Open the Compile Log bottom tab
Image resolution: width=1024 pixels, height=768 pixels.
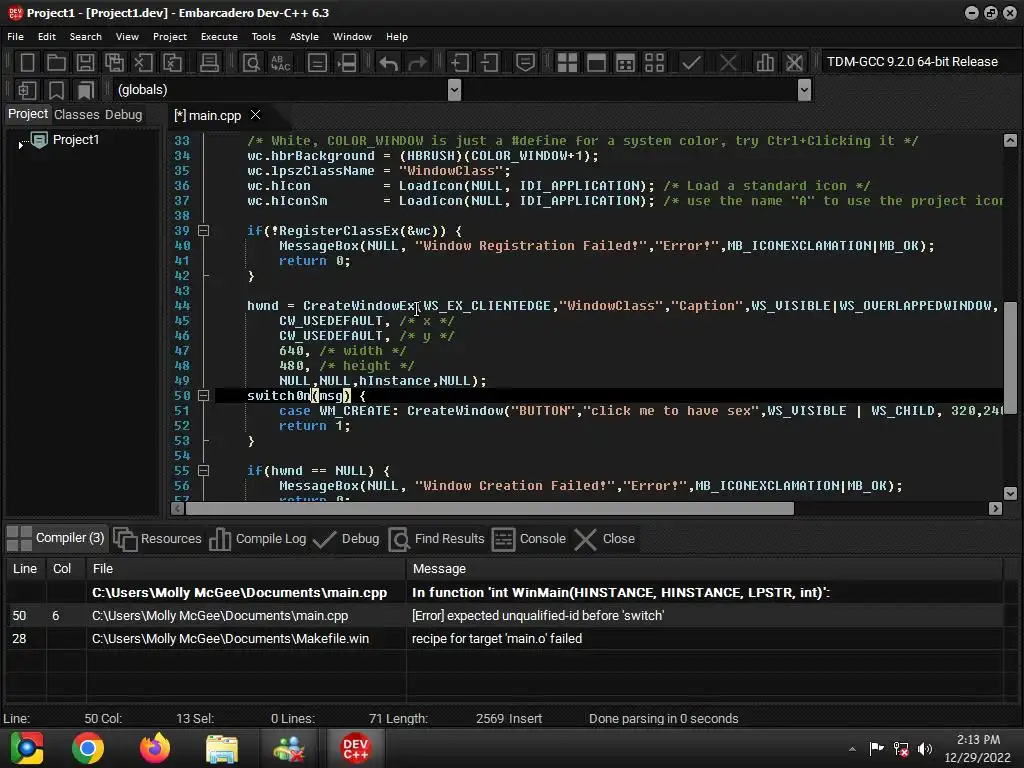(x=258, y=539)
